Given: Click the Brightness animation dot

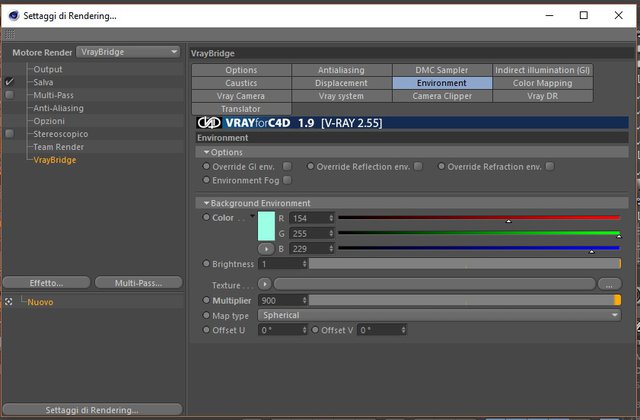Looking at the screenshot, I should pyautogui.click(x=206, y=264).
